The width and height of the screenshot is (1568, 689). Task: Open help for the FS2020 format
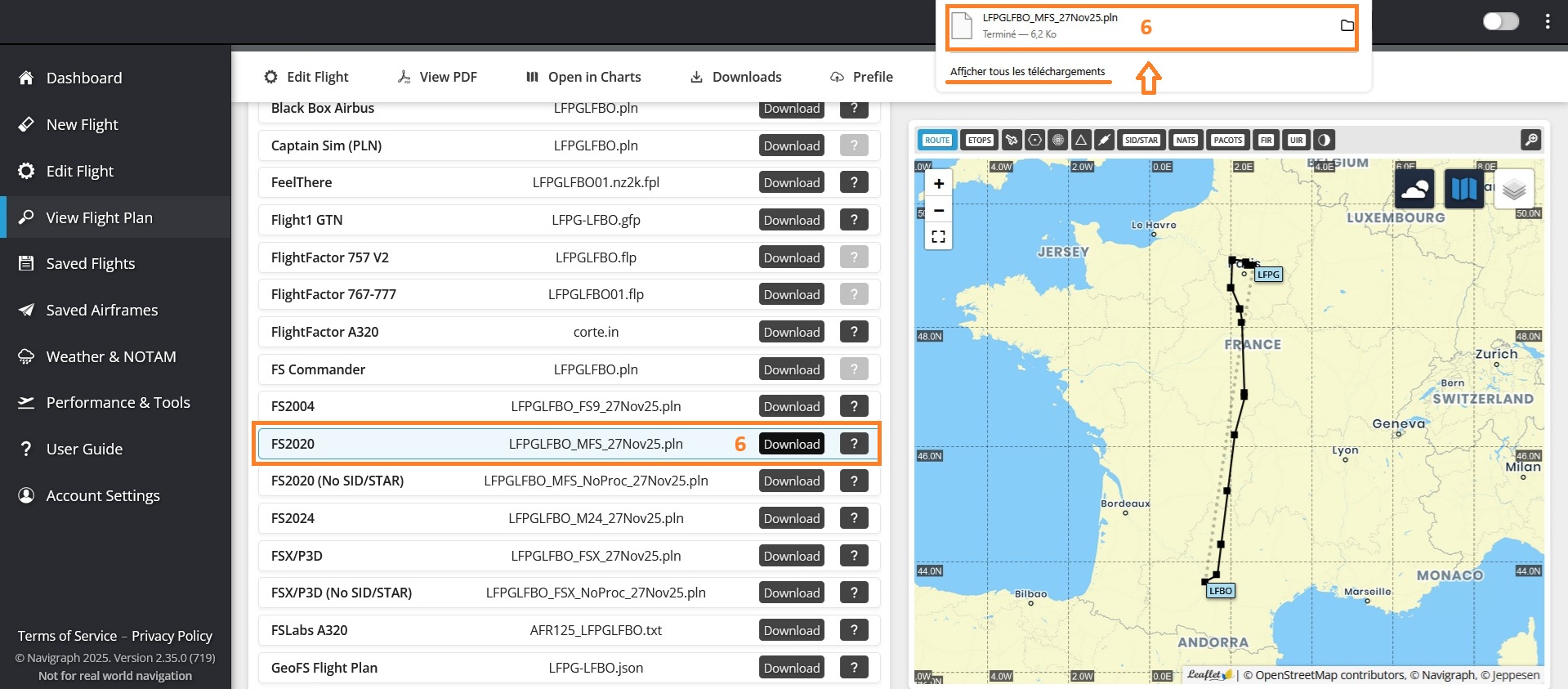coord(854,444)
